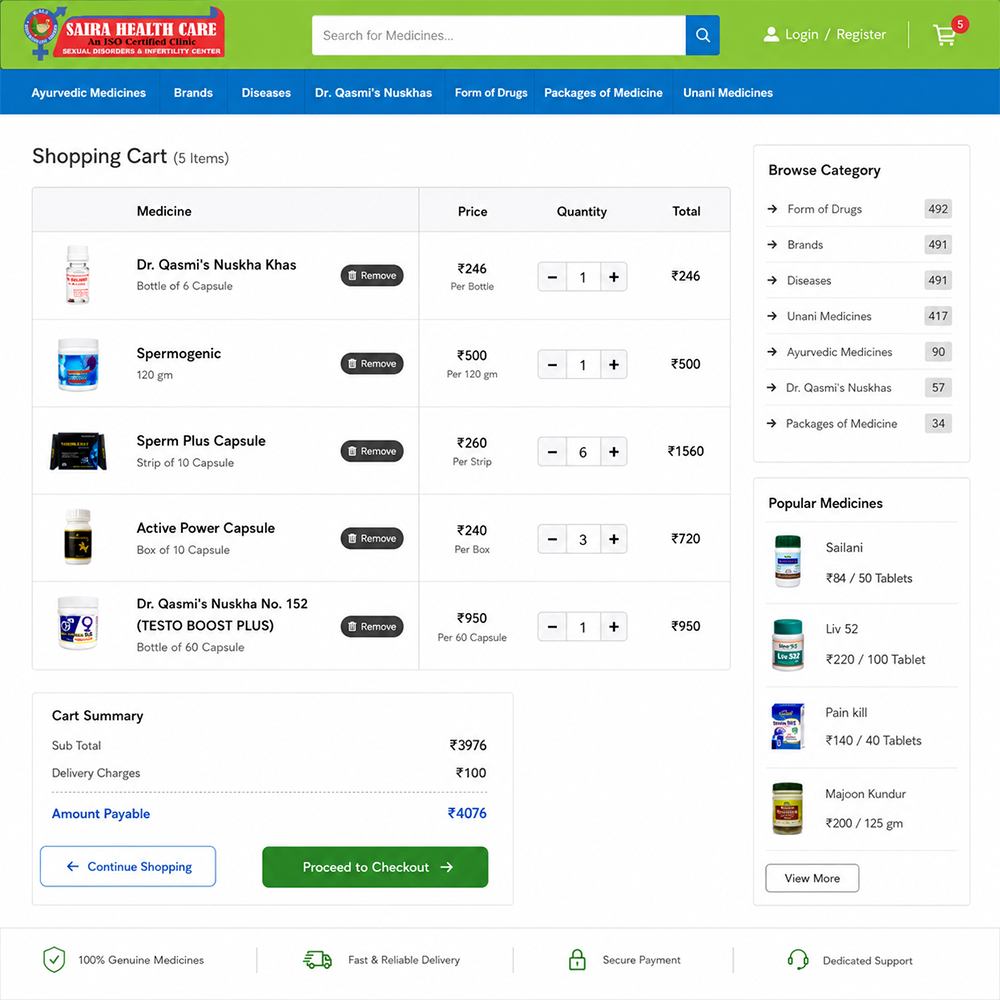The width and height of the screenshot is (1000, 1000).
Task: Open Sailani popular medicine image
Action: 788,562
